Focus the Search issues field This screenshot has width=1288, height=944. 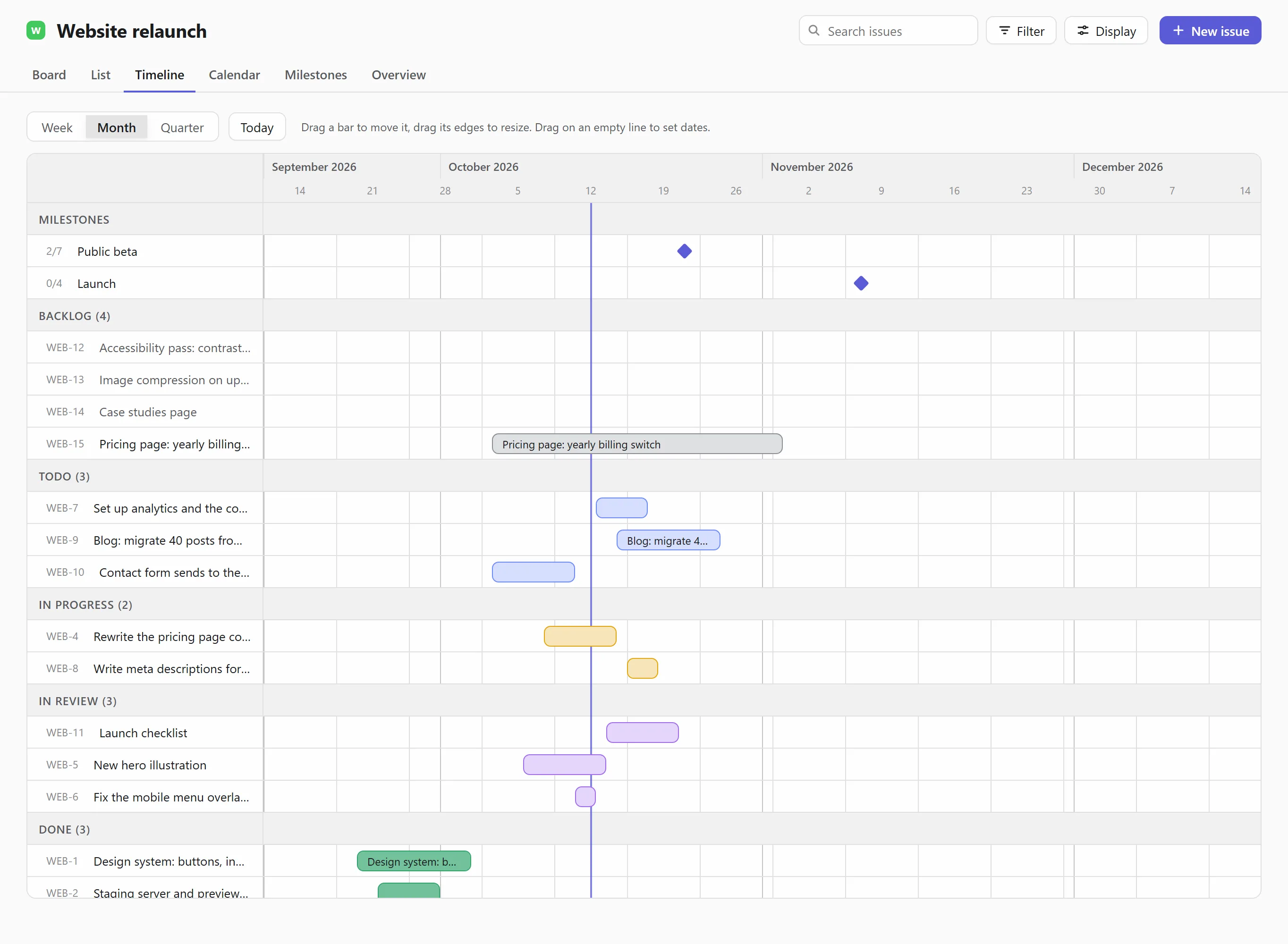pyautogui.click(x=889, y=31)
